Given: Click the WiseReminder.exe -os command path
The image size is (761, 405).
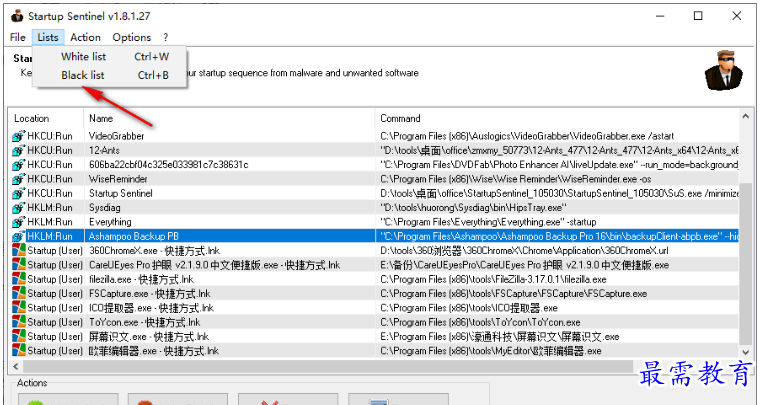Looking at the screenshot, I should tap(515, 179).
